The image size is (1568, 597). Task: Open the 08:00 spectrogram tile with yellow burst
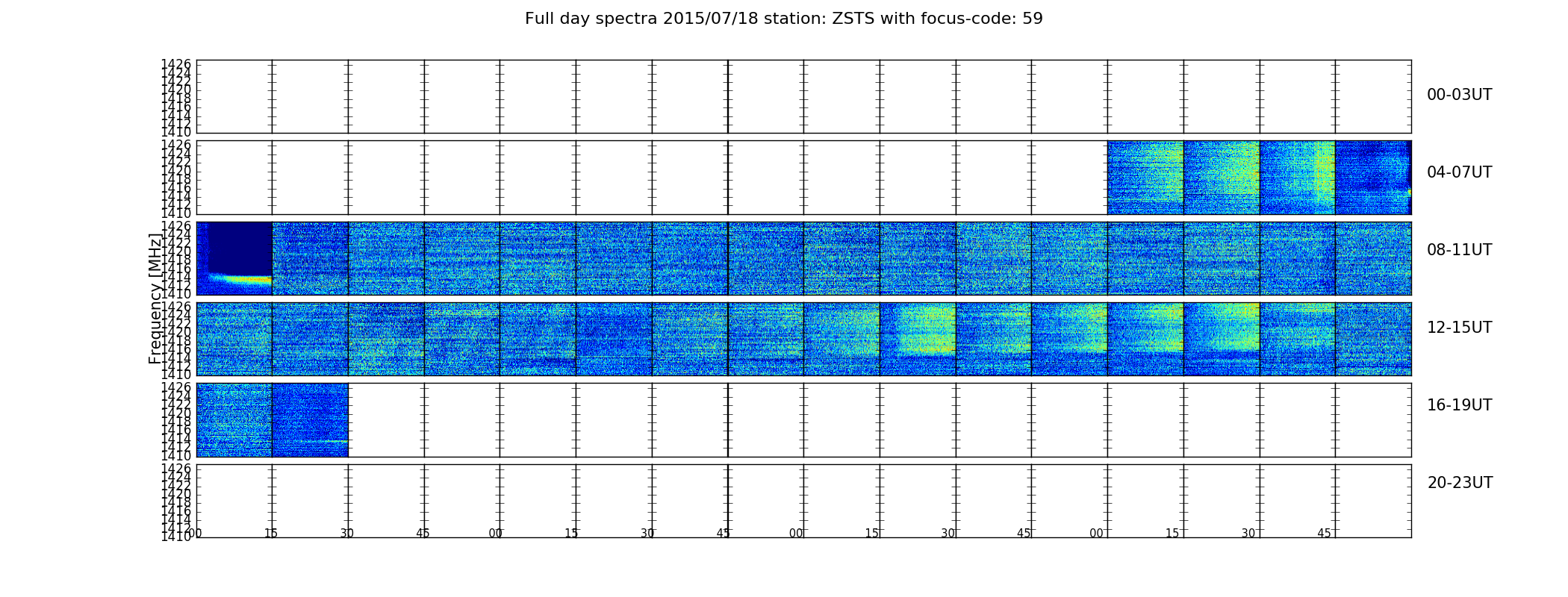coord(234,258)
